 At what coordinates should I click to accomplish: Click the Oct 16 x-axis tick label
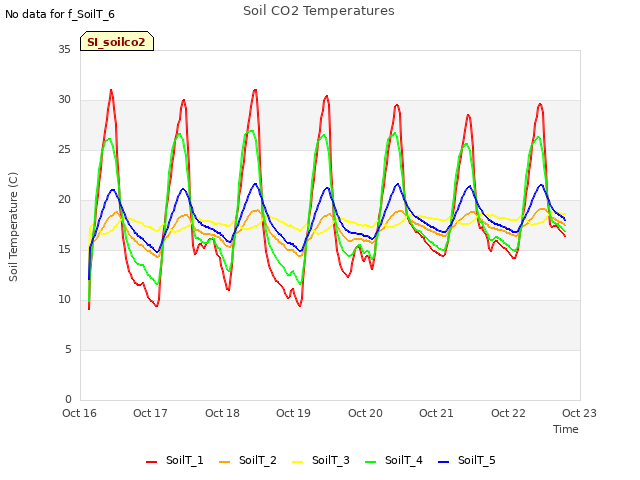[79, 413]
